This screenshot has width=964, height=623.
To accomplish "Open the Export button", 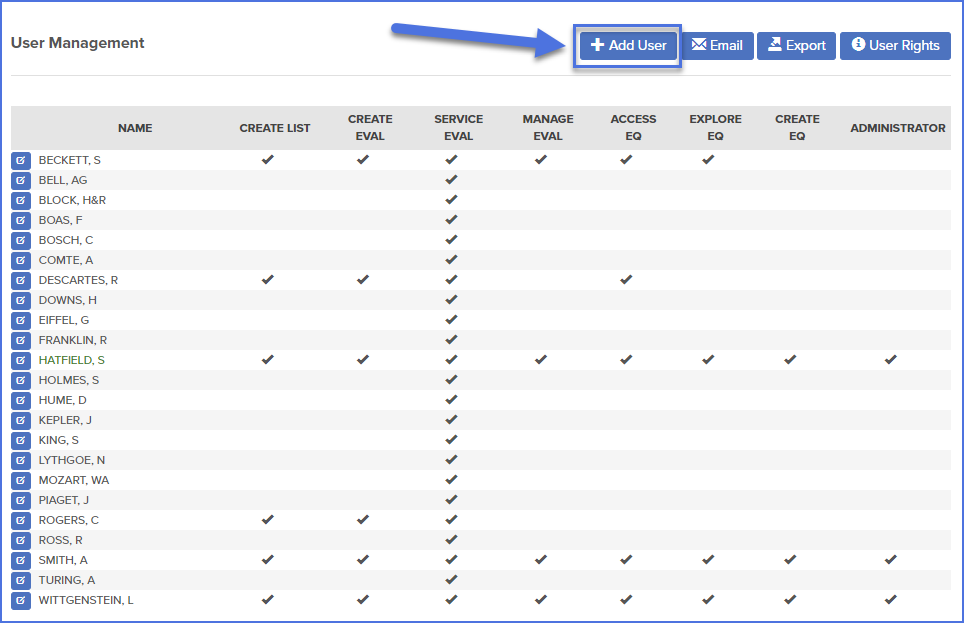I will pyautogui.click(x=796, y=45).
